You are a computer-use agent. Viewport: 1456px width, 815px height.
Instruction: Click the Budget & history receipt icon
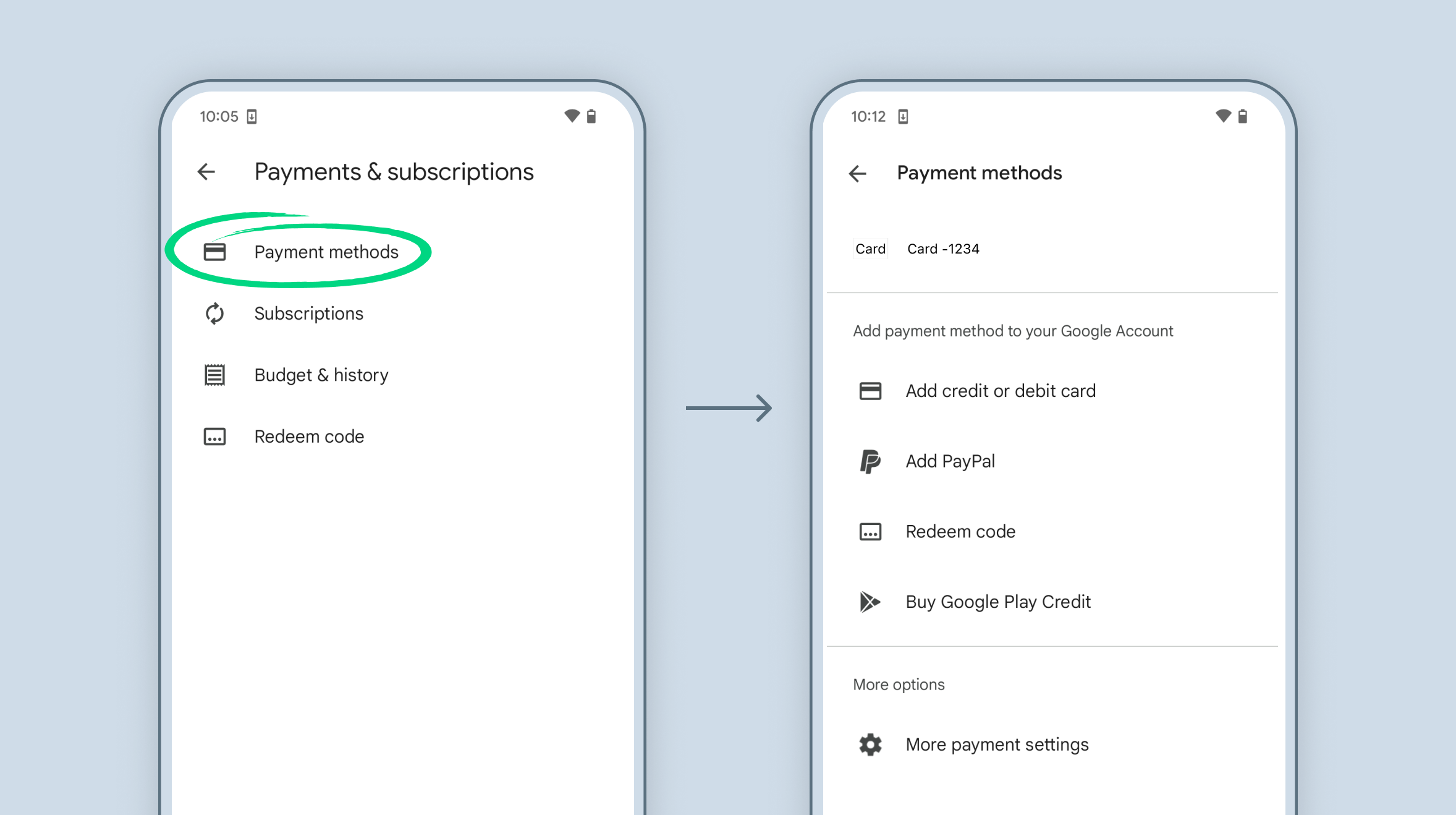click(x=214, y=375)
